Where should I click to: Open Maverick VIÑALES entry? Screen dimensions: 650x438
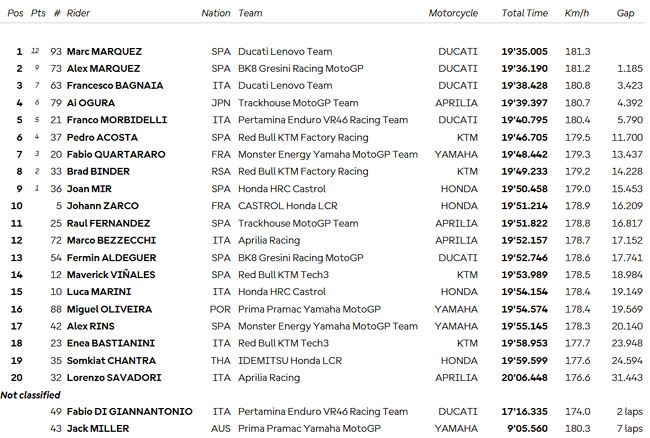point(111,275)
